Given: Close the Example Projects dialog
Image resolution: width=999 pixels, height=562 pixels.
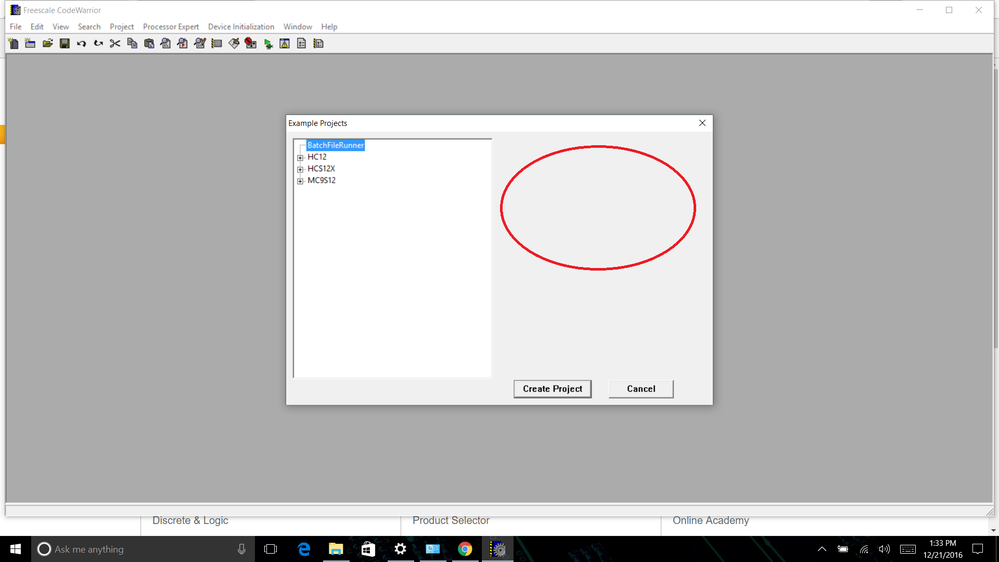Looking at the screenshot, I should pos(702,123).
